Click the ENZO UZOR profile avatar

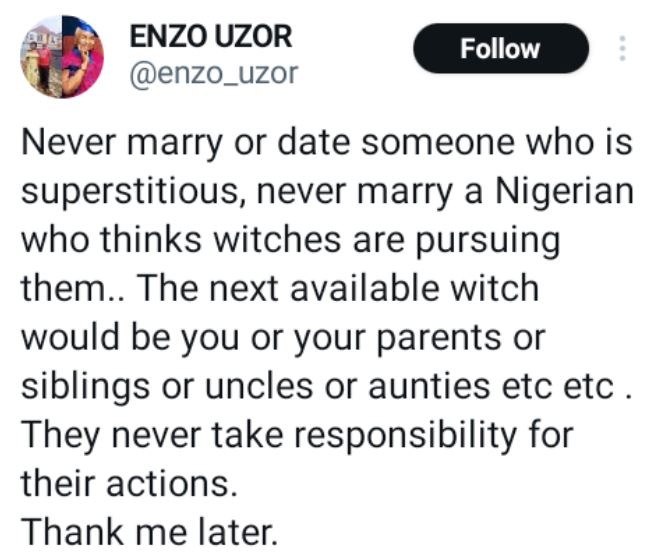tap(62, 56)
